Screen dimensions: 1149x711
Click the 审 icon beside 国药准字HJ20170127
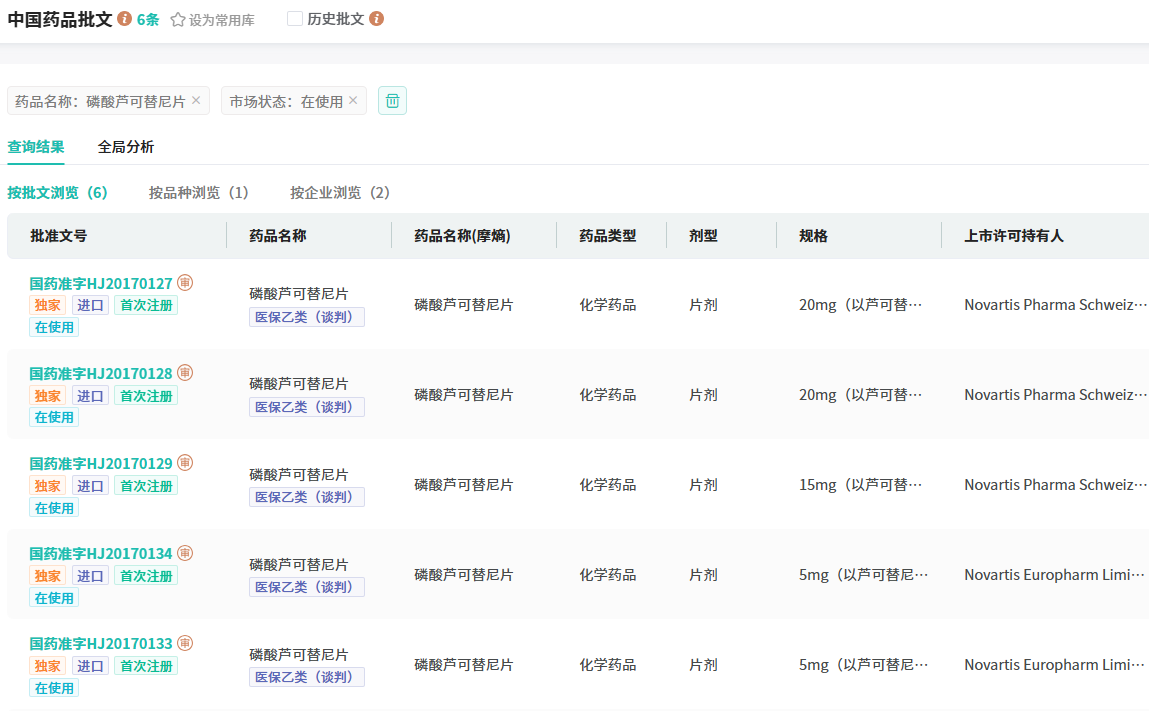point(185,283)
